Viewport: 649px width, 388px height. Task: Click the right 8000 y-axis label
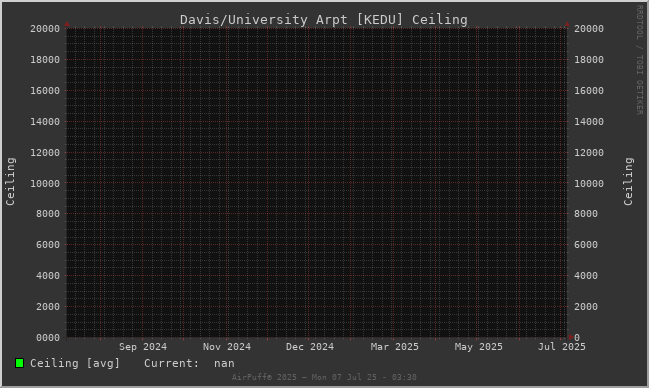pyautogui.click(x=586, y=214)
